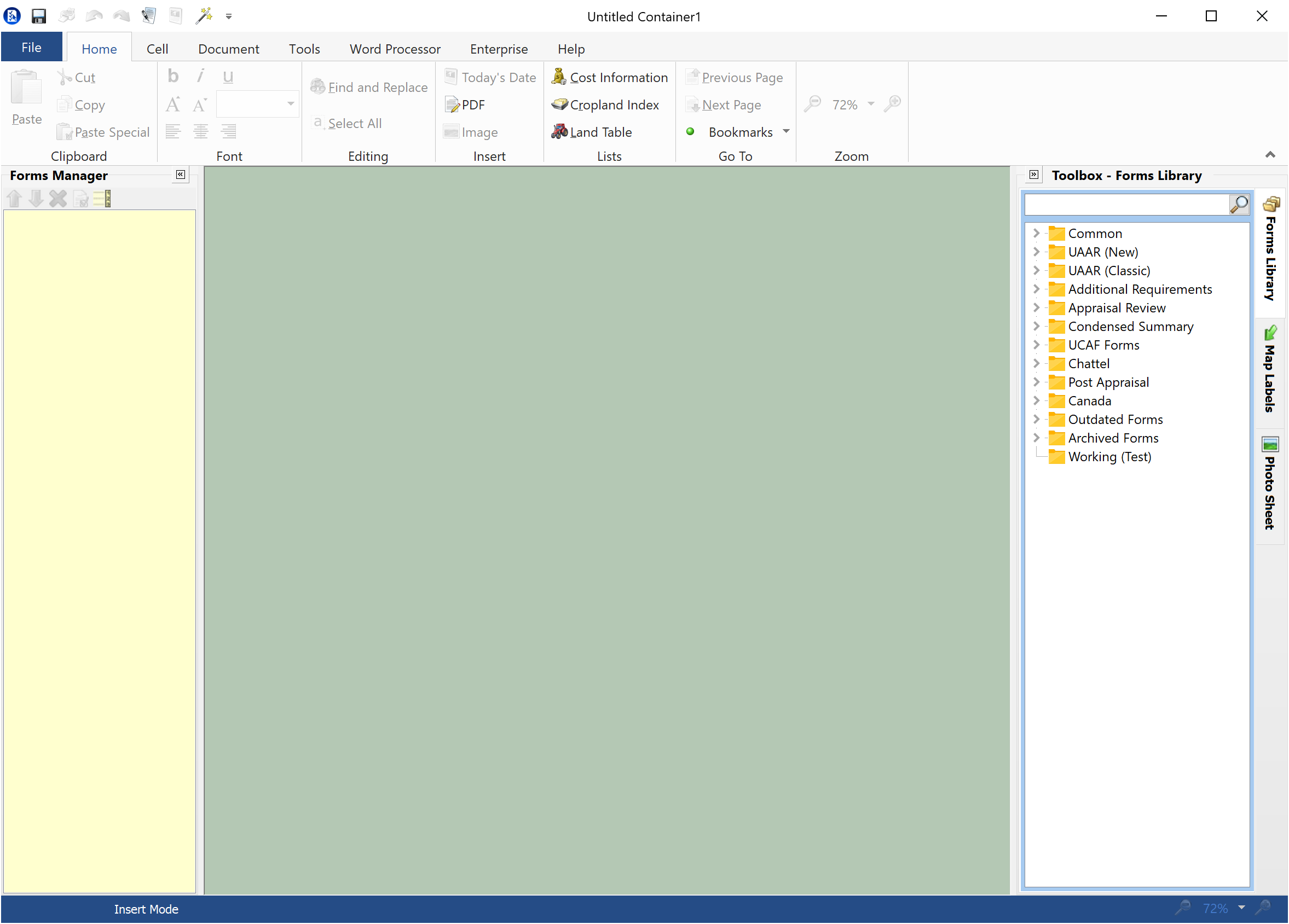The width and height of the screenshot is (1289, 924).
Task: Open the Cropland Index list
Action: [605, 104]
